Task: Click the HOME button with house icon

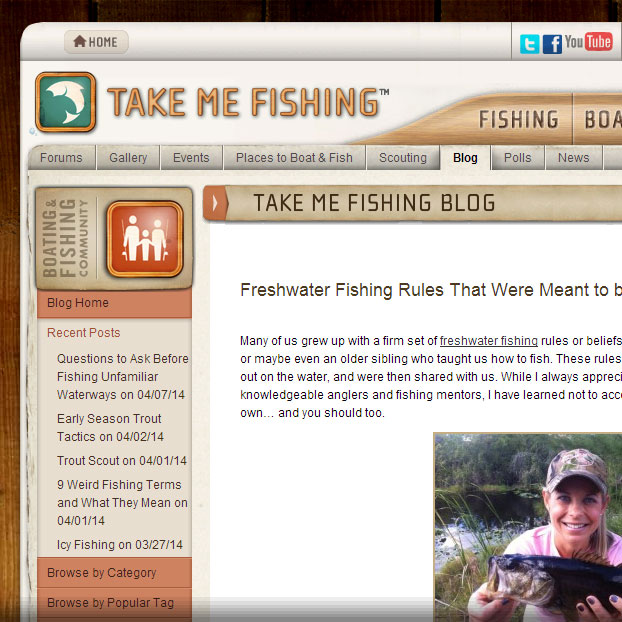Action: tap(96, 42)
